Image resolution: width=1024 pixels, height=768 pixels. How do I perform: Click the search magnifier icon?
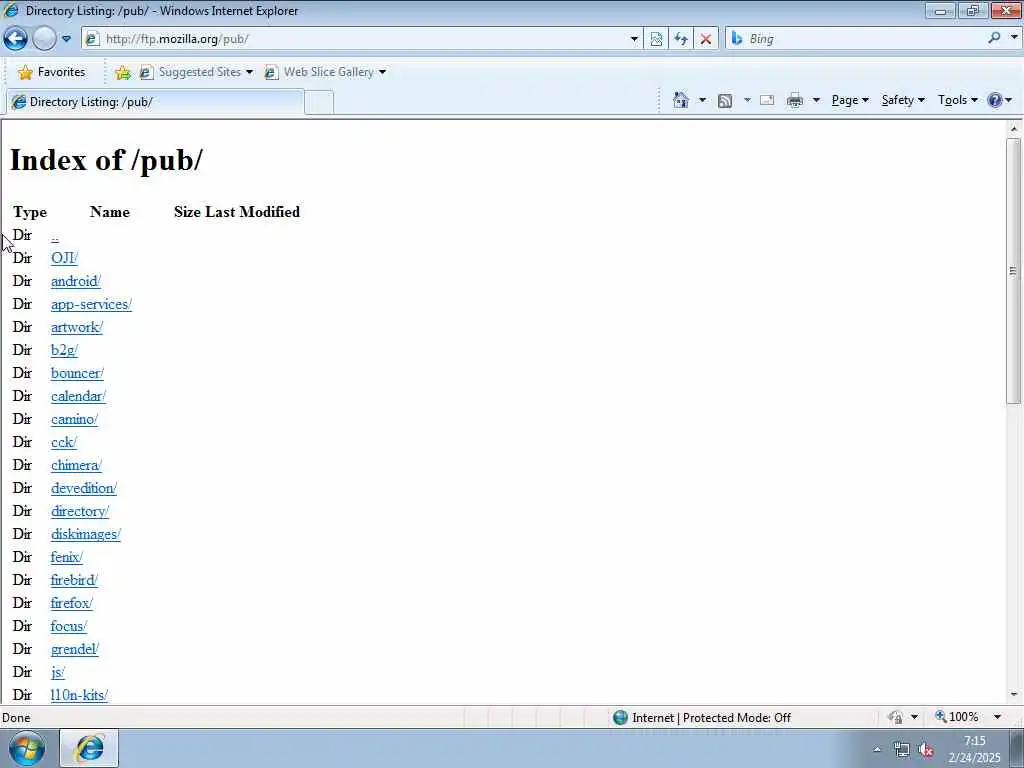994,38
